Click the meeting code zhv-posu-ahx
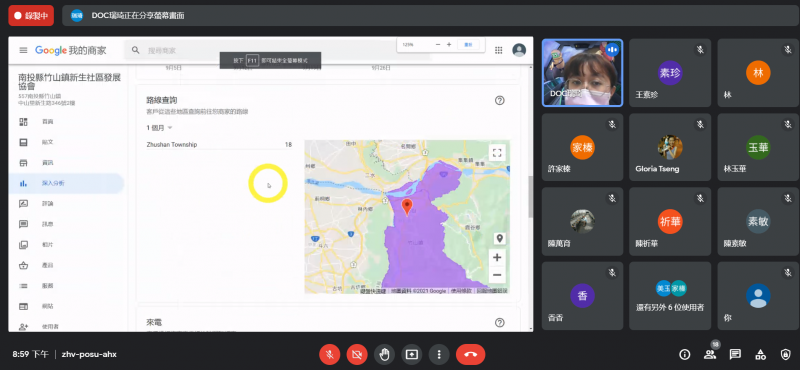Screen dimensions: 800x370 pos(89,354)
